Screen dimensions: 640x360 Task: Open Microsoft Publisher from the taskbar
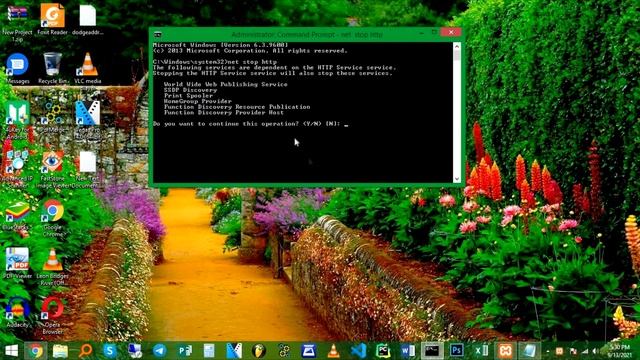point(184,351)
